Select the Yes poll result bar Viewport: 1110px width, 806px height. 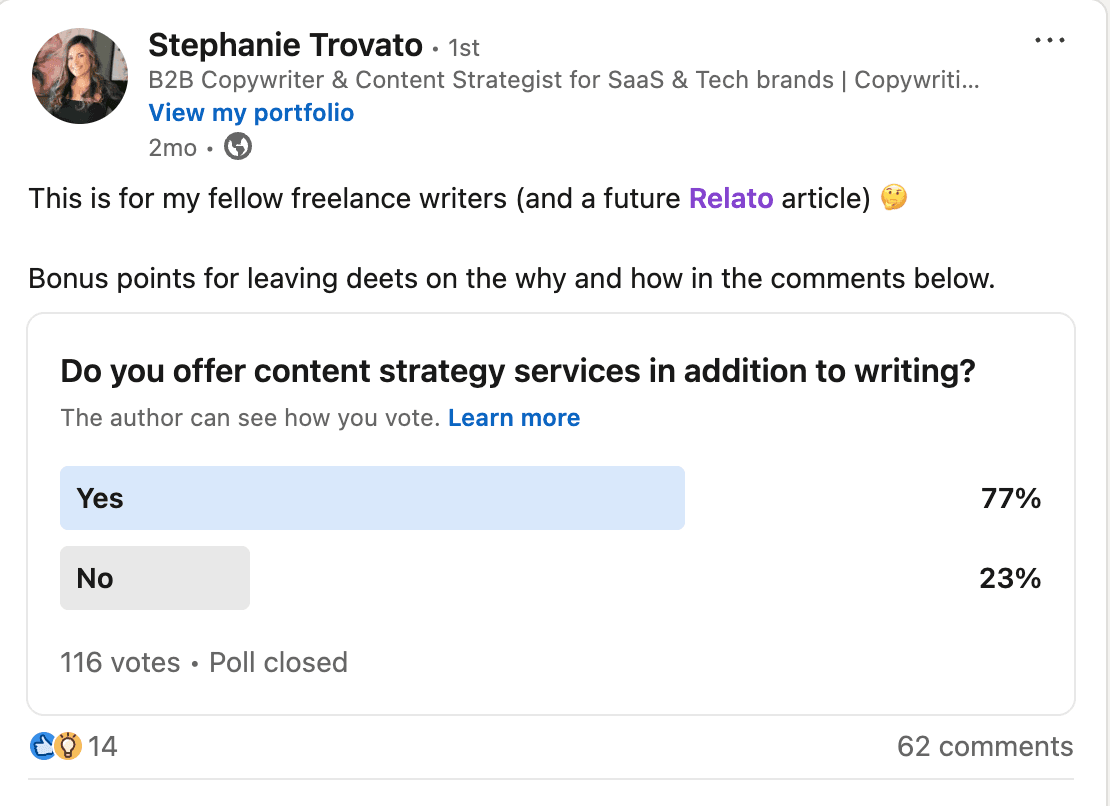tap(372, 498)
